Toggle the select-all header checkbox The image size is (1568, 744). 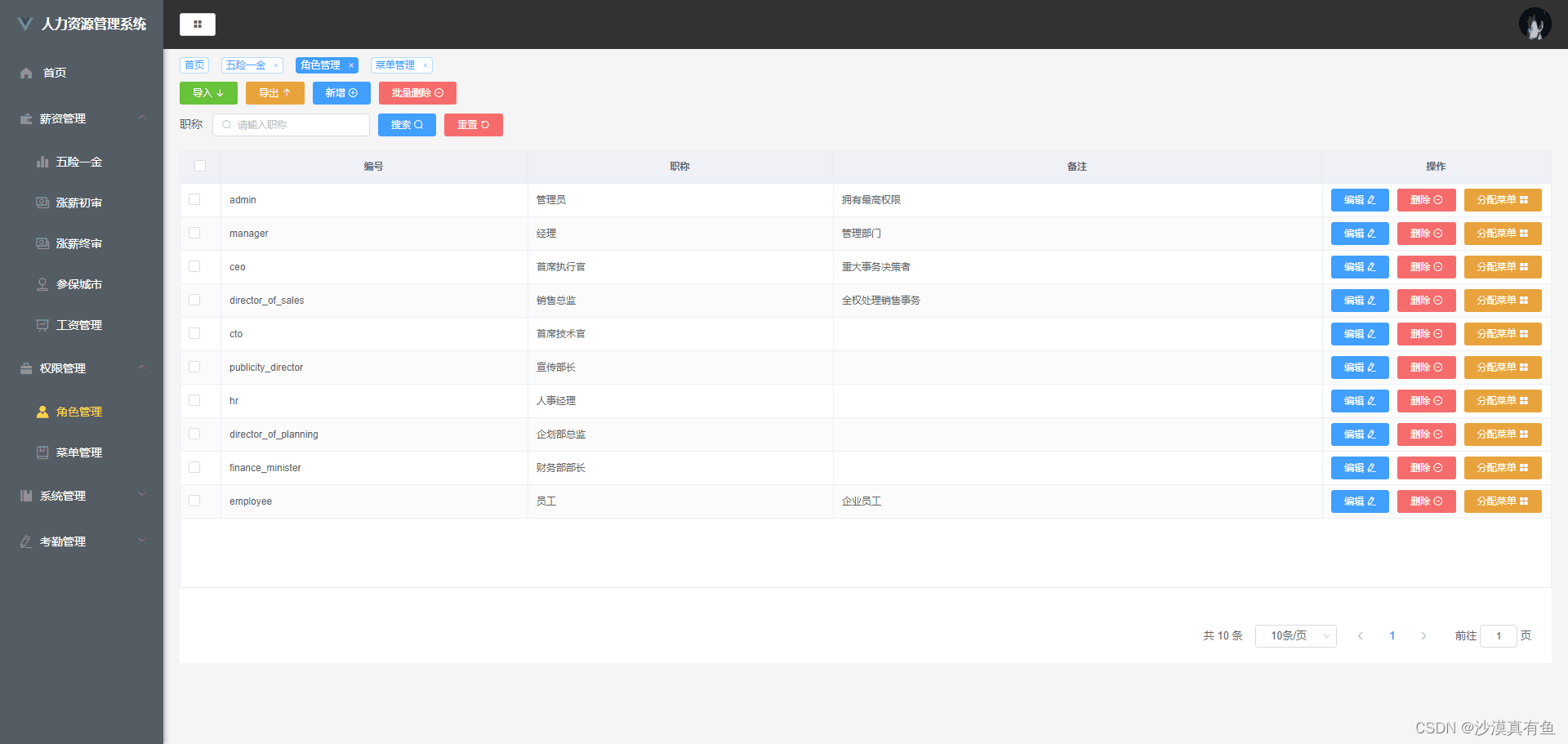point(200,166)
